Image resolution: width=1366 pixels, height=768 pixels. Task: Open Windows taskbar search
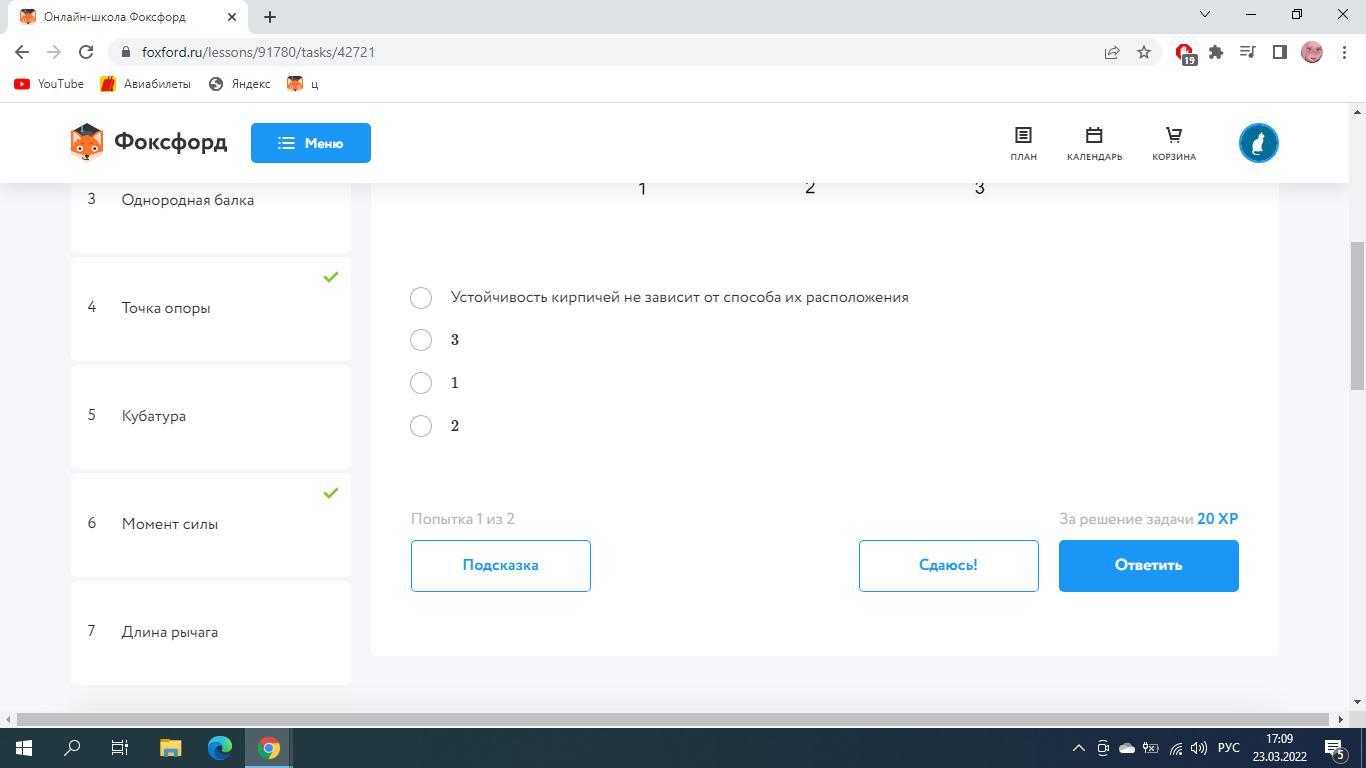[x=72, y=748]
